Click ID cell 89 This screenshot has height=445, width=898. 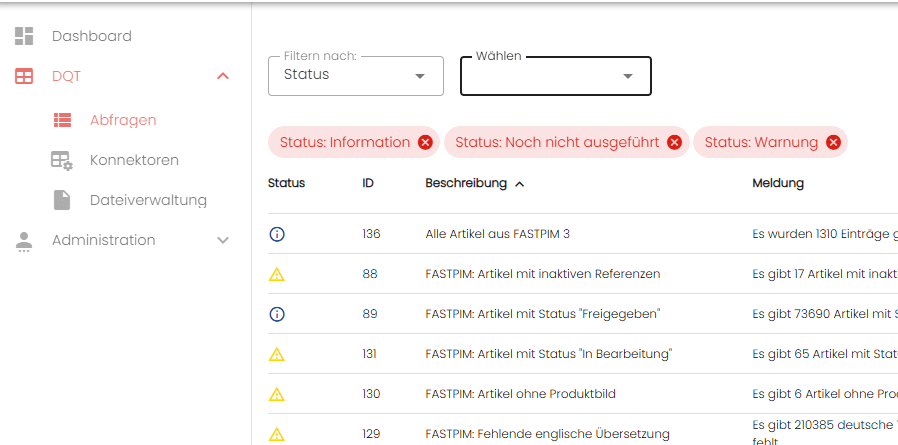[370, 314]
